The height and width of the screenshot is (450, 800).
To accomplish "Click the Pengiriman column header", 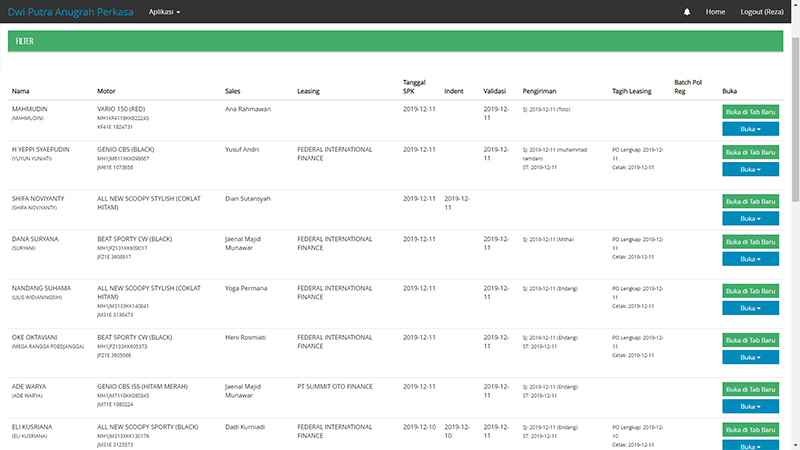I will pos(539,91).
